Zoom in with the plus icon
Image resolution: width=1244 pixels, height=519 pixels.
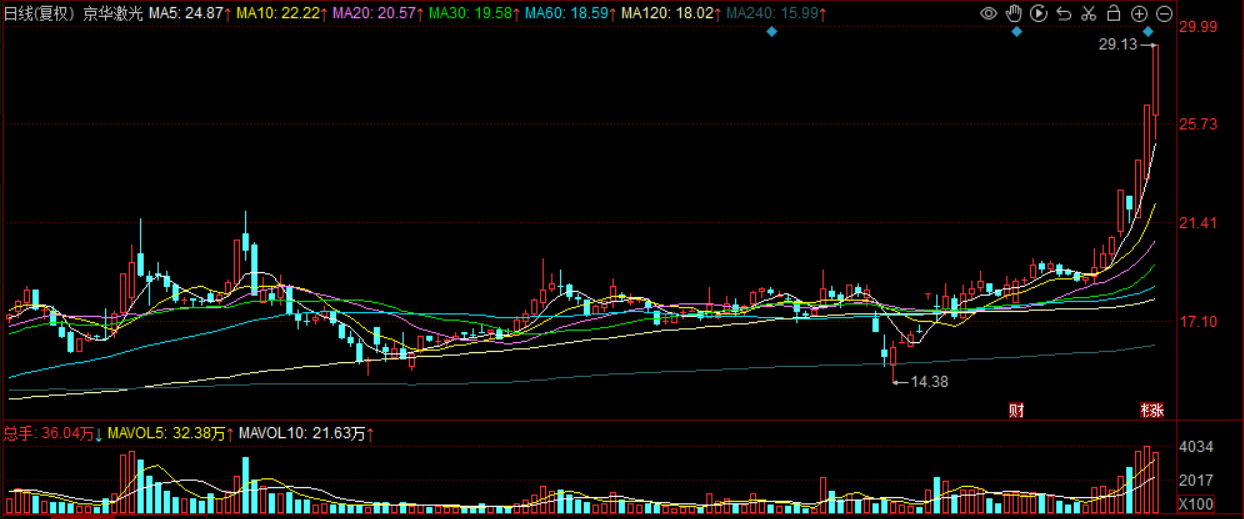coord(1139,13)
